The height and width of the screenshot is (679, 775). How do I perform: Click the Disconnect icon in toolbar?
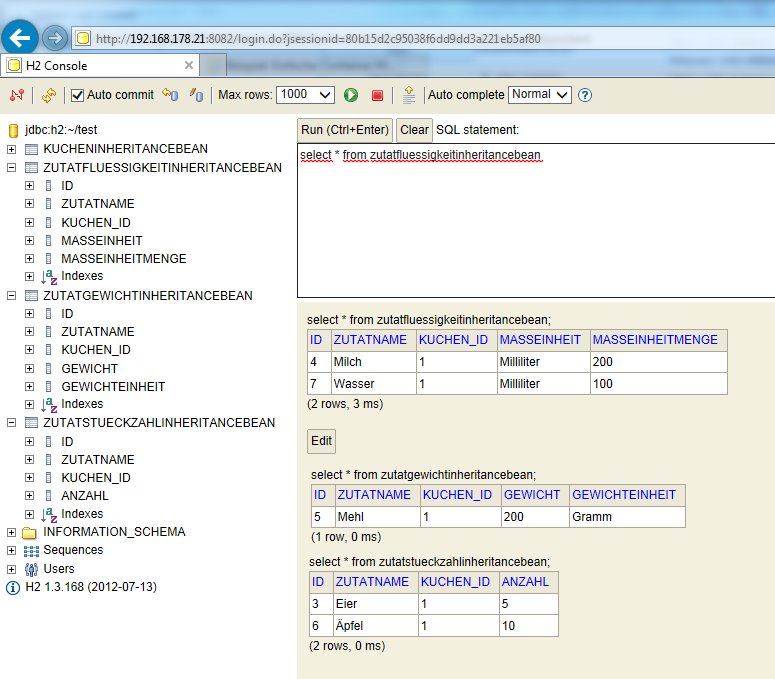pos(17,95)
